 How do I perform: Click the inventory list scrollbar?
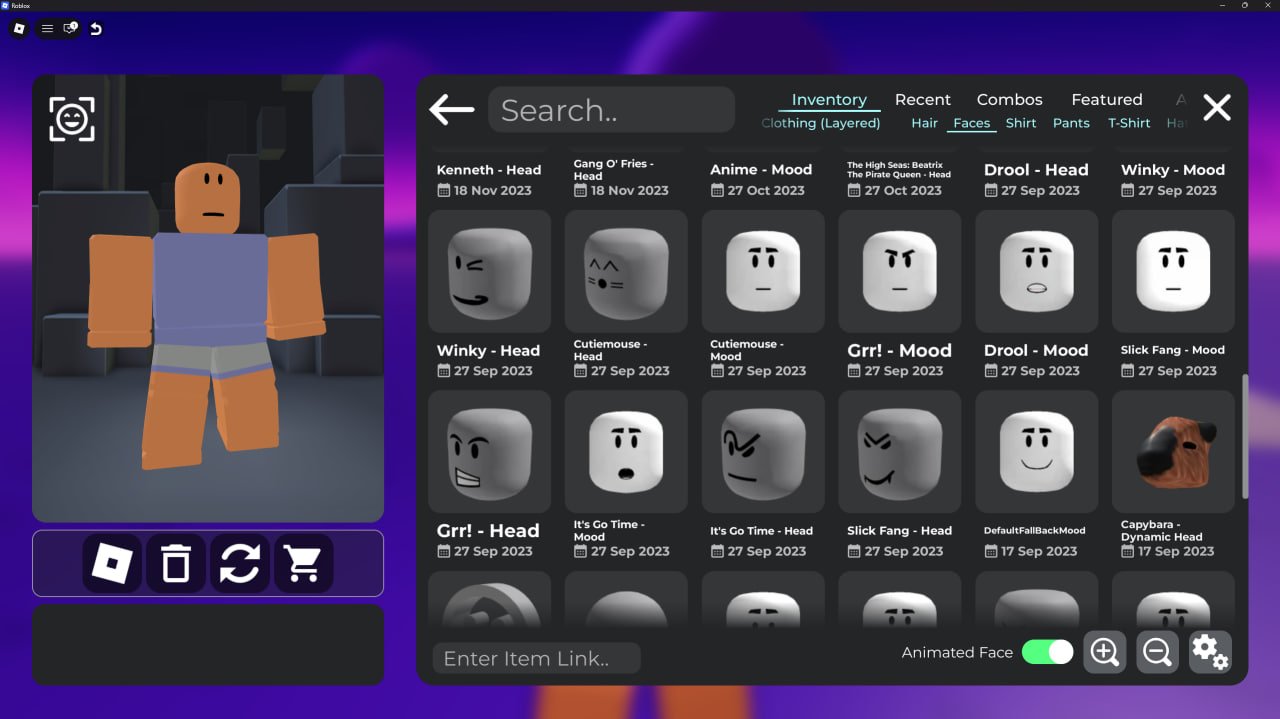[1245, 437]
